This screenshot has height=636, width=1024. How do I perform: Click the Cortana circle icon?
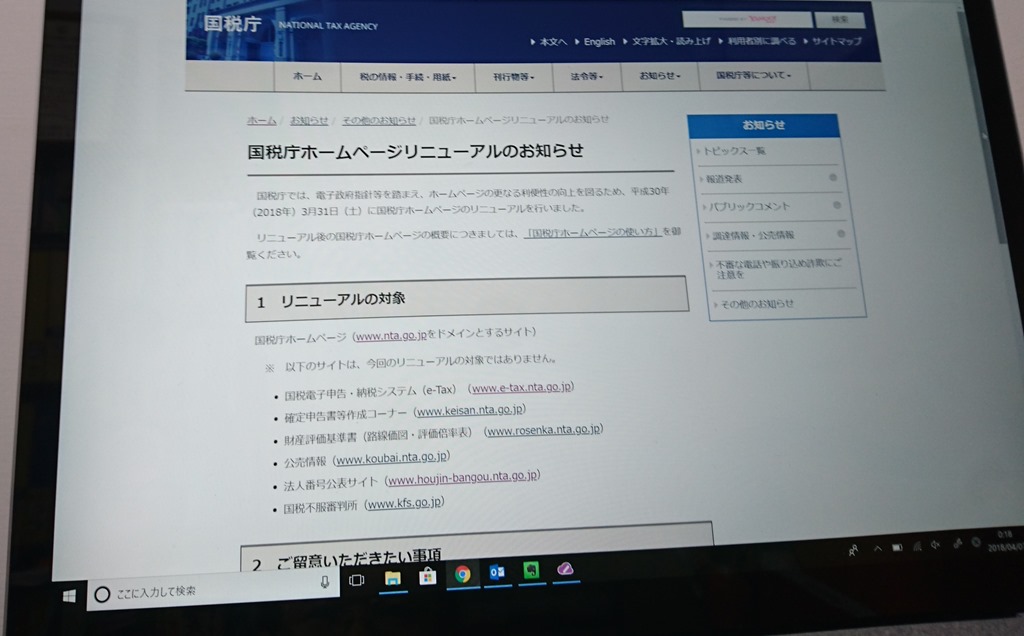[102, 594]
